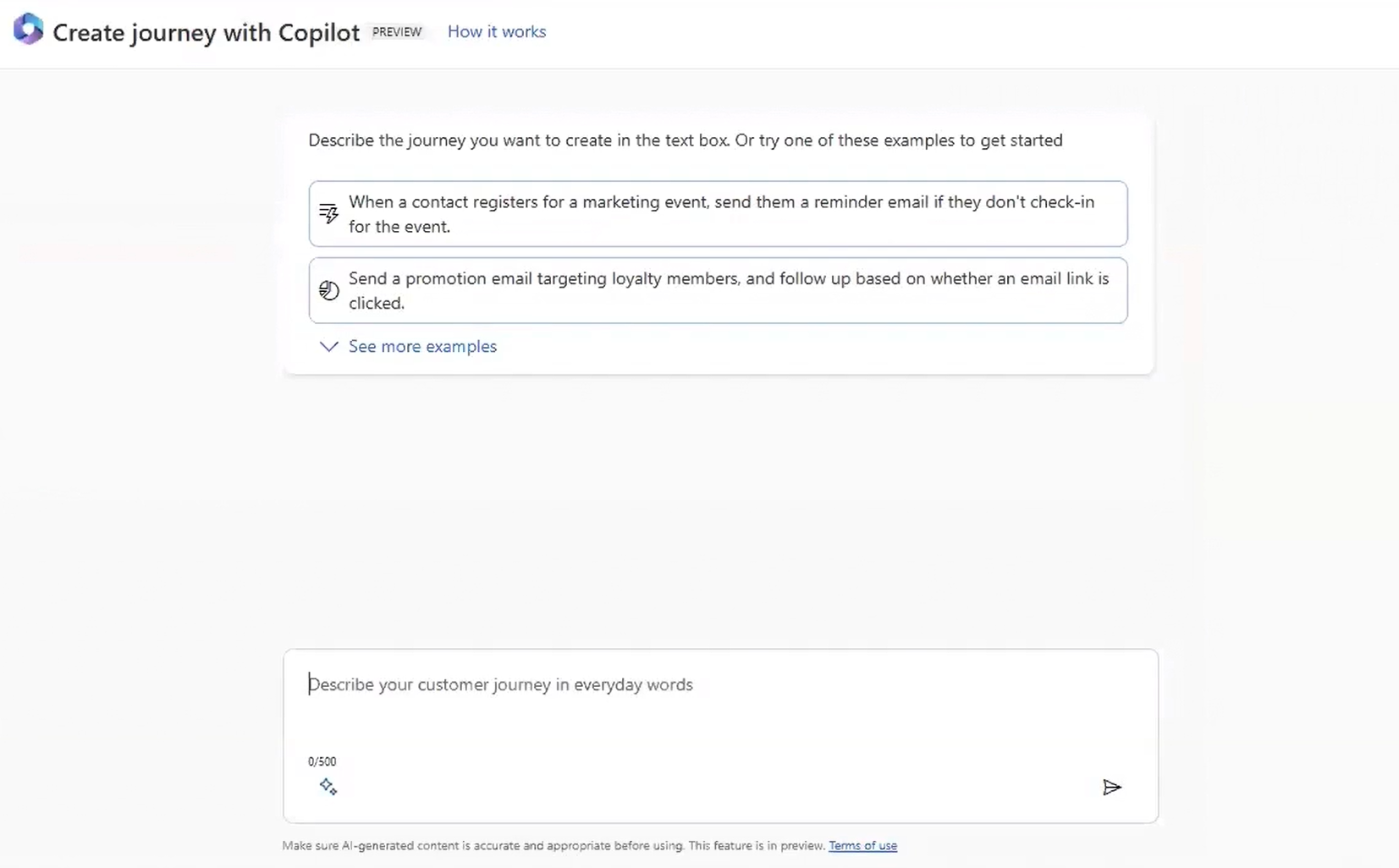The width and height of the screenshot is (1399, 868).
Task: Click the Copilot logo in the header
Action: [x=28, y=30]
